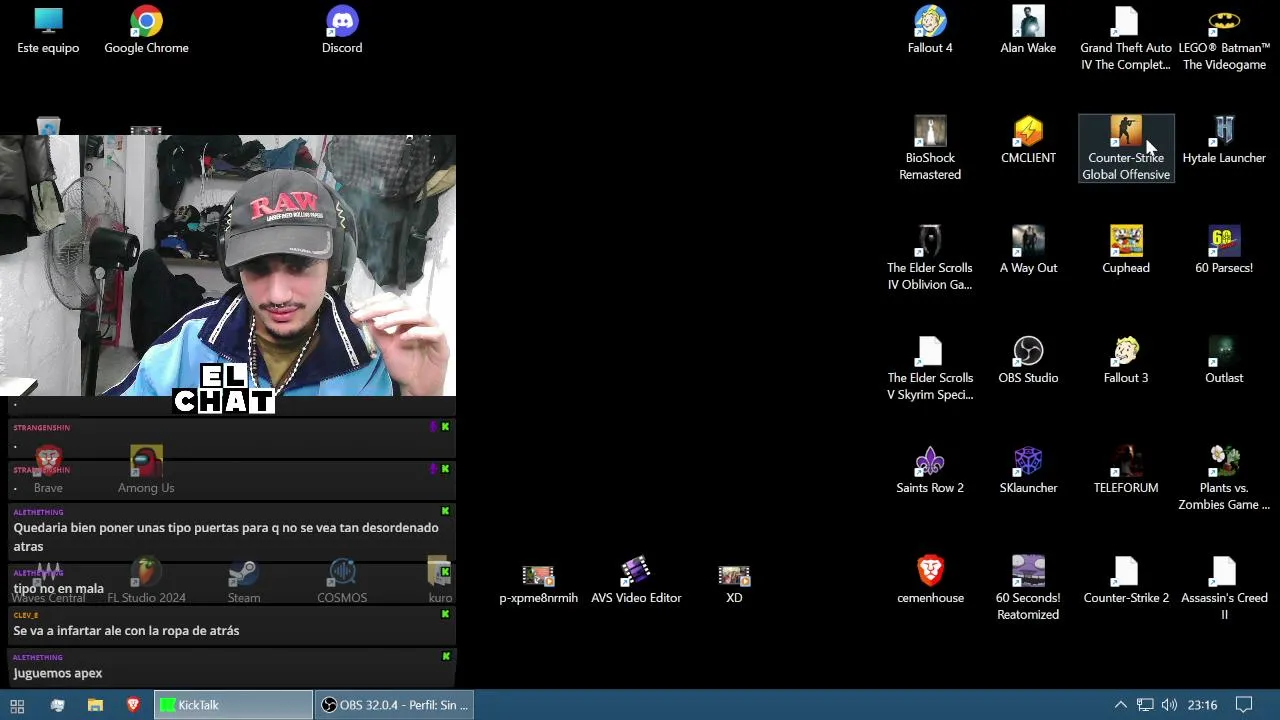1280x720 pixels.
Task: Click the streamer webcam overlay
Action: pyautogui.click(x=228, y=265)
